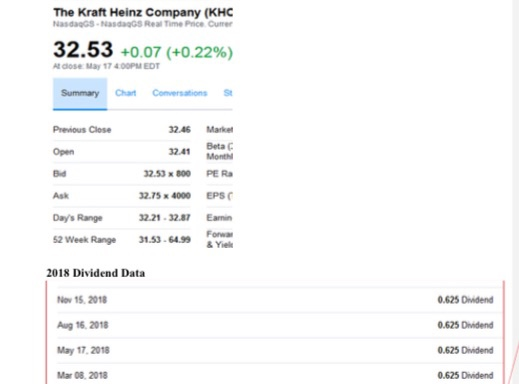Click the 32.41 open value

point(179,152)
